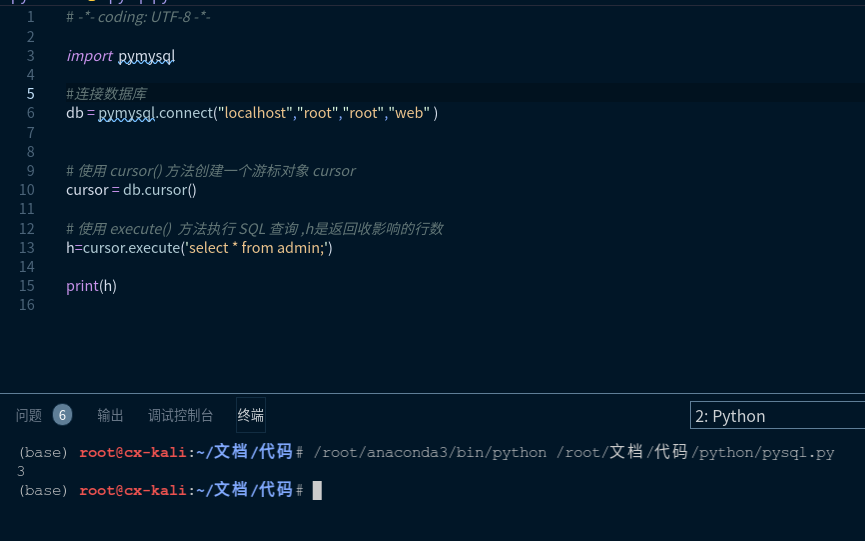The height and width of the screenshot is (541, 865).
Task: Click line number 5 in the gutter
Action: coord(30,94)
